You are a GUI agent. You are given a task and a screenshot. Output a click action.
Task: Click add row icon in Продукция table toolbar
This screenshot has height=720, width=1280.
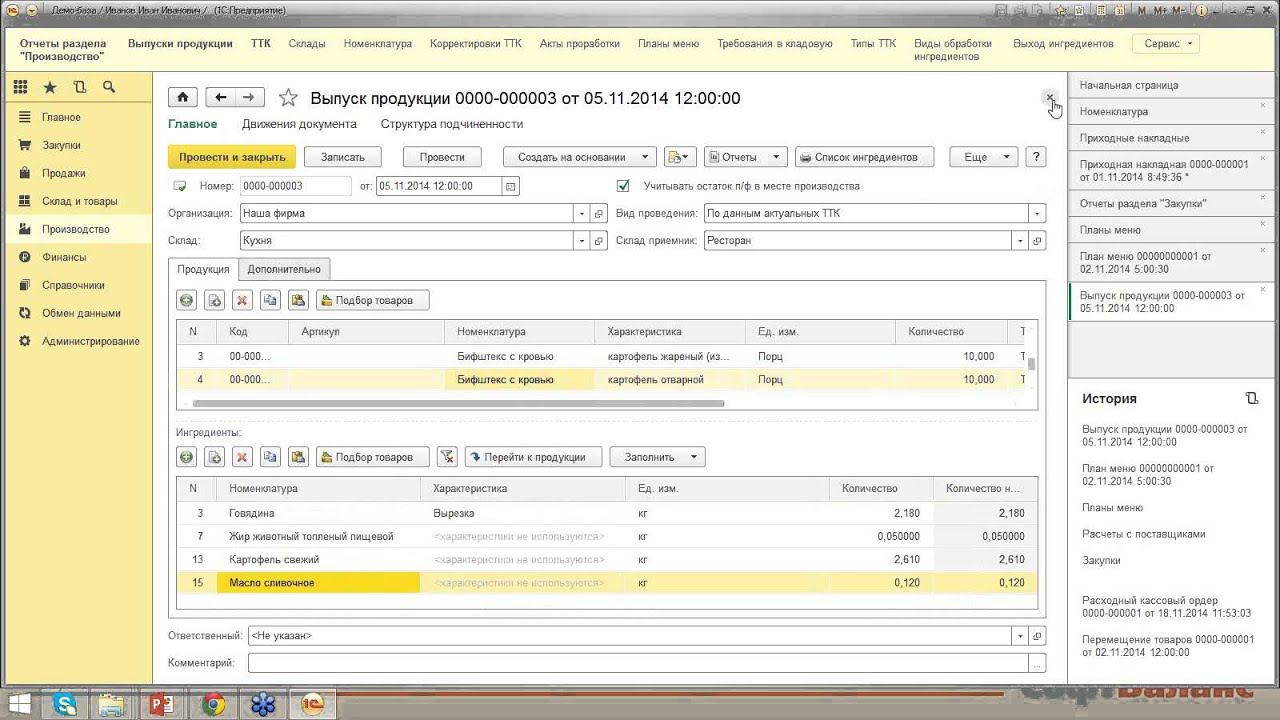(186, 300)
